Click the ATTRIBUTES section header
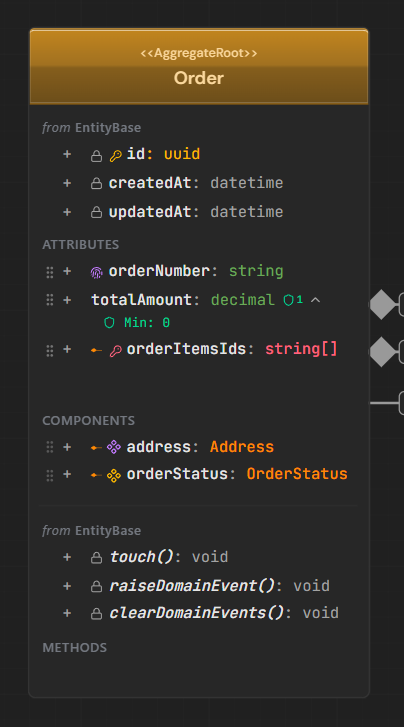The image size is (404, 727). pyautogui.click(x=81, y=245)
